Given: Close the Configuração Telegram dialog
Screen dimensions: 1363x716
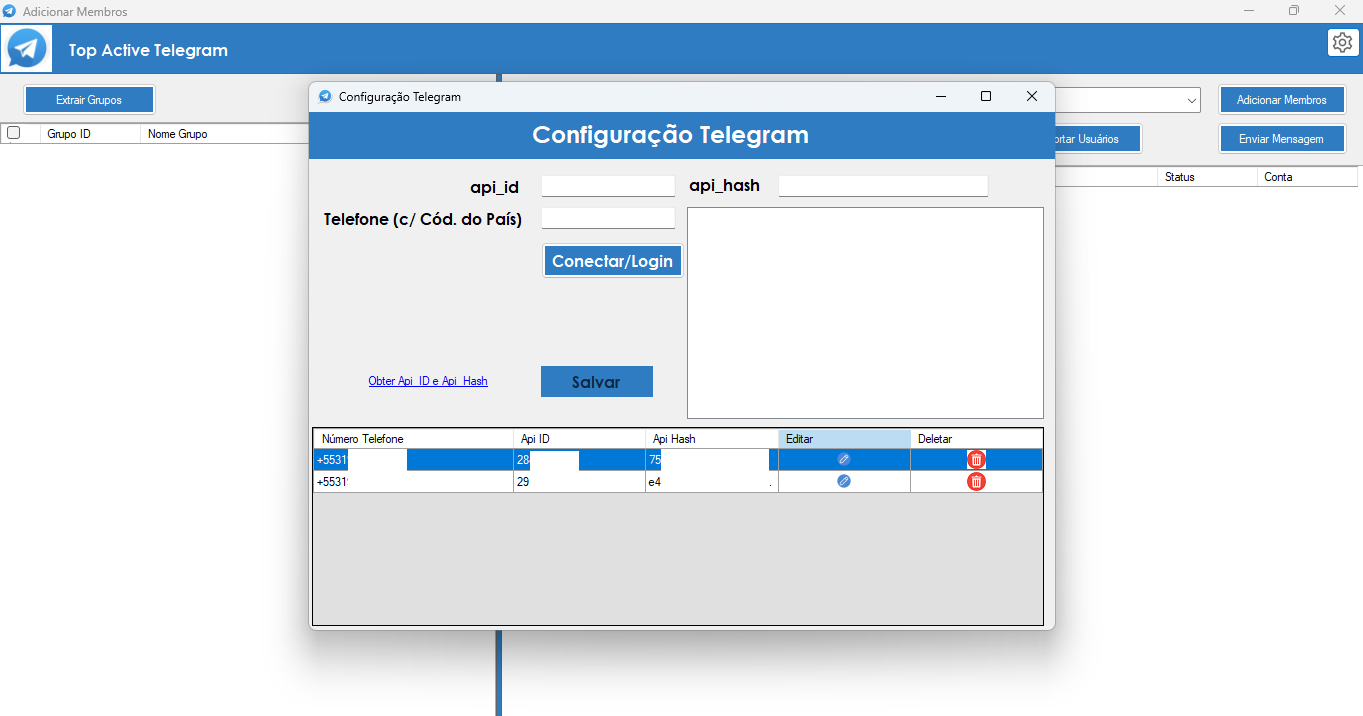Looking at the screenshot, I should (1032, 96).
